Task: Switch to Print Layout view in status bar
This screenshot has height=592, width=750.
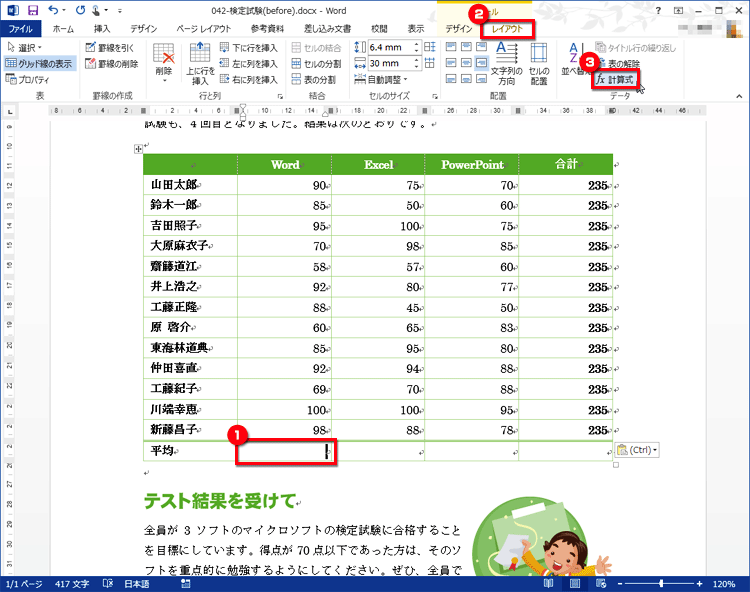Action: (x=574, y=583)
